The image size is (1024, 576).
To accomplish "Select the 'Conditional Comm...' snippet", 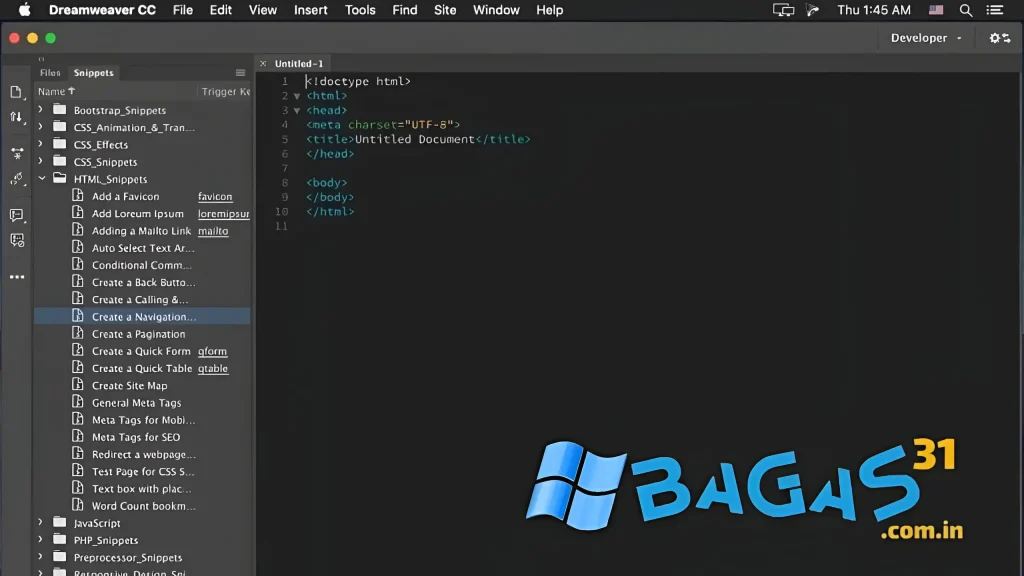I will point(142,265).
